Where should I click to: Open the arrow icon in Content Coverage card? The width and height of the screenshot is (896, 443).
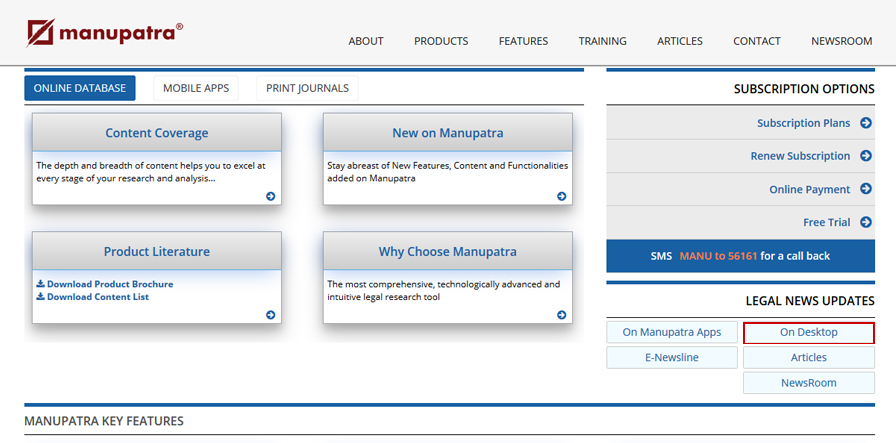point(270,196)
